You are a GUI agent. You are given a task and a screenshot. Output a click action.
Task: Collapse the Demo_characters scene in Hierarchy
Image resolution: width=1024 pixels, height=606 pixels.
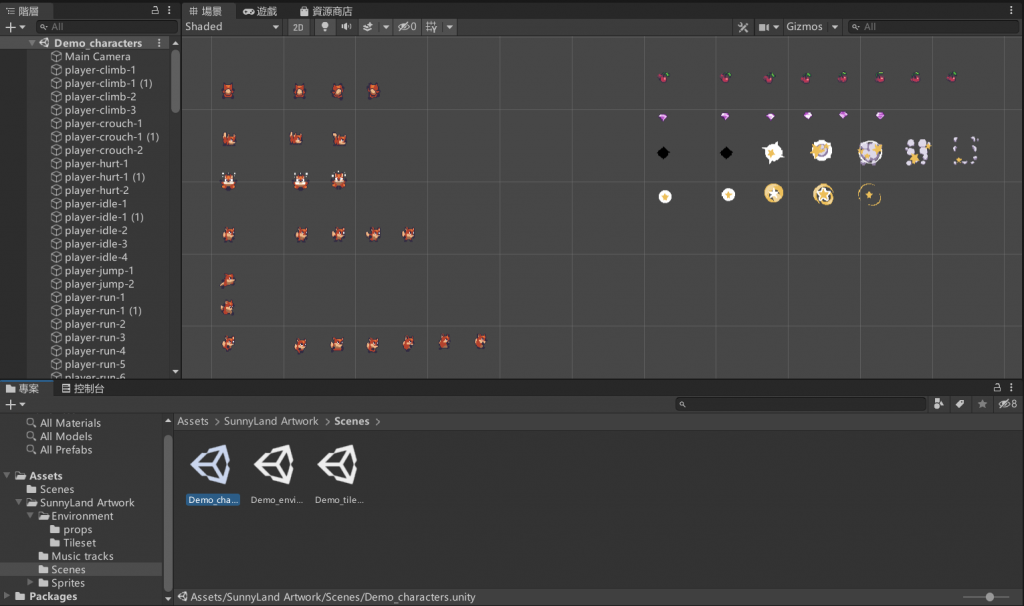click(x=31, y=43)
